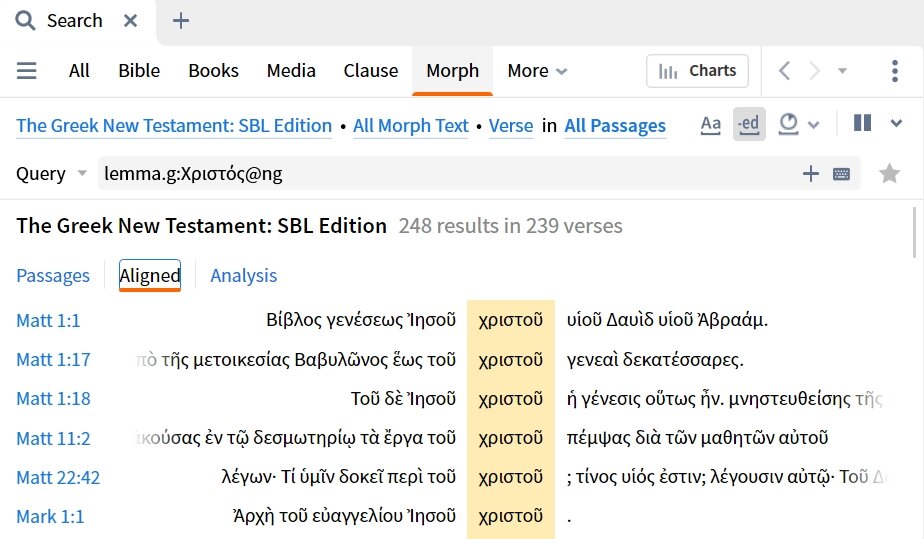Favorite this search with the star icon
The height and width of the screenshot is (539, 924).
tap(889, 173)
